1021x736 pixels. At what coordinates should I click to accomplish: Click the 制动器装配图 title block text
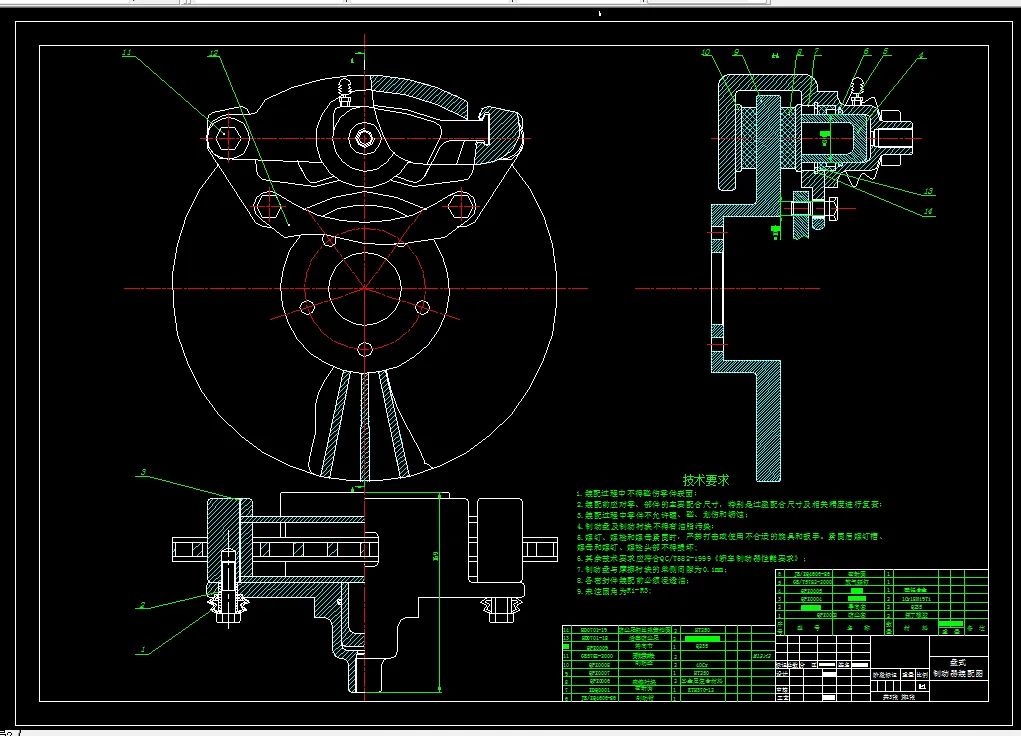[958, 673]
